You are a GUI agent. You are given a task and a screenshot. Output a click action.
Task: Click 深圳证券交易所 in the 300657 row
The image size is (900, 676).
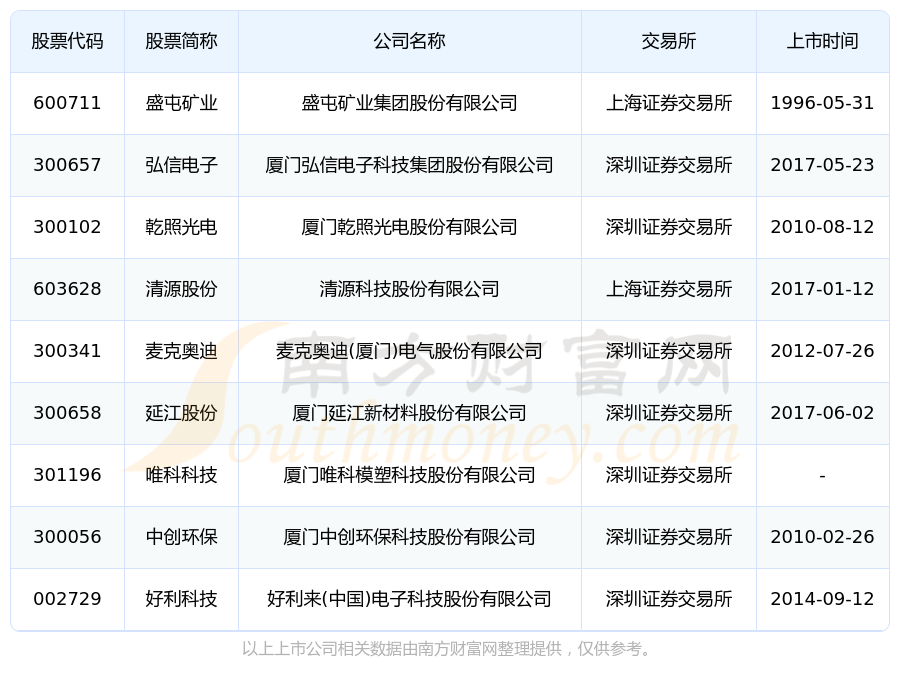click(x=669, y=165)
